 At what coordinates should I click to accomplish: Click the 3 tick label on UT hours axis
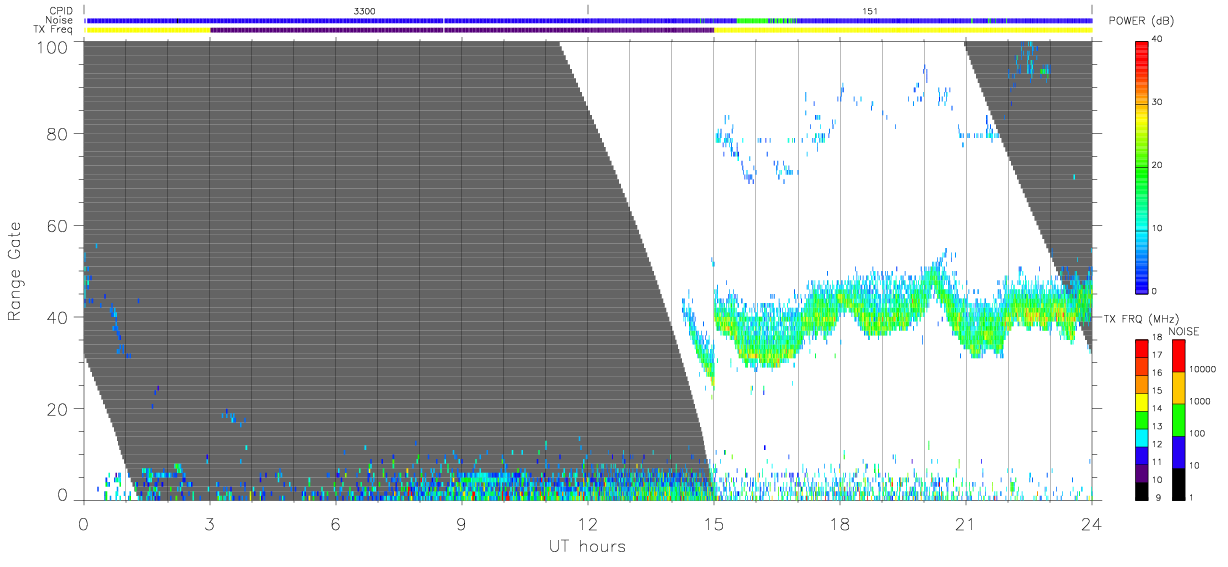click(x=210, y=523)
